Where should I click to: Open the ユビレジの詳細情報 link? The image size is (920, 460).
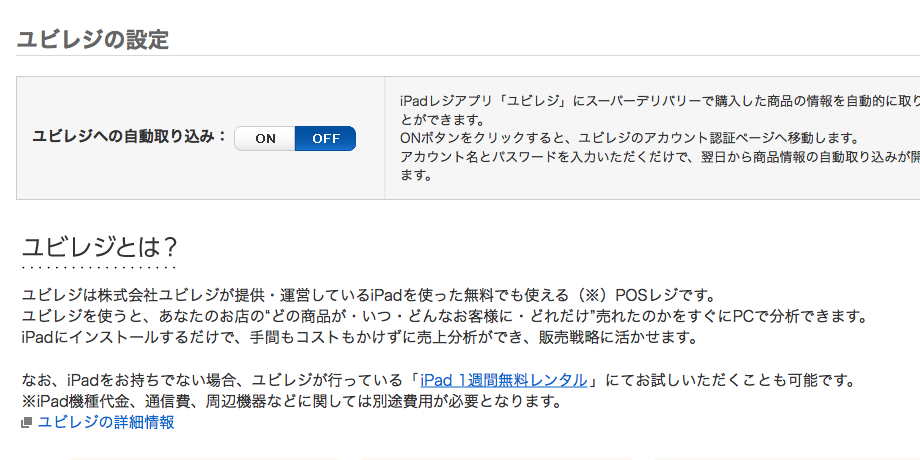[x=106, y=422]
